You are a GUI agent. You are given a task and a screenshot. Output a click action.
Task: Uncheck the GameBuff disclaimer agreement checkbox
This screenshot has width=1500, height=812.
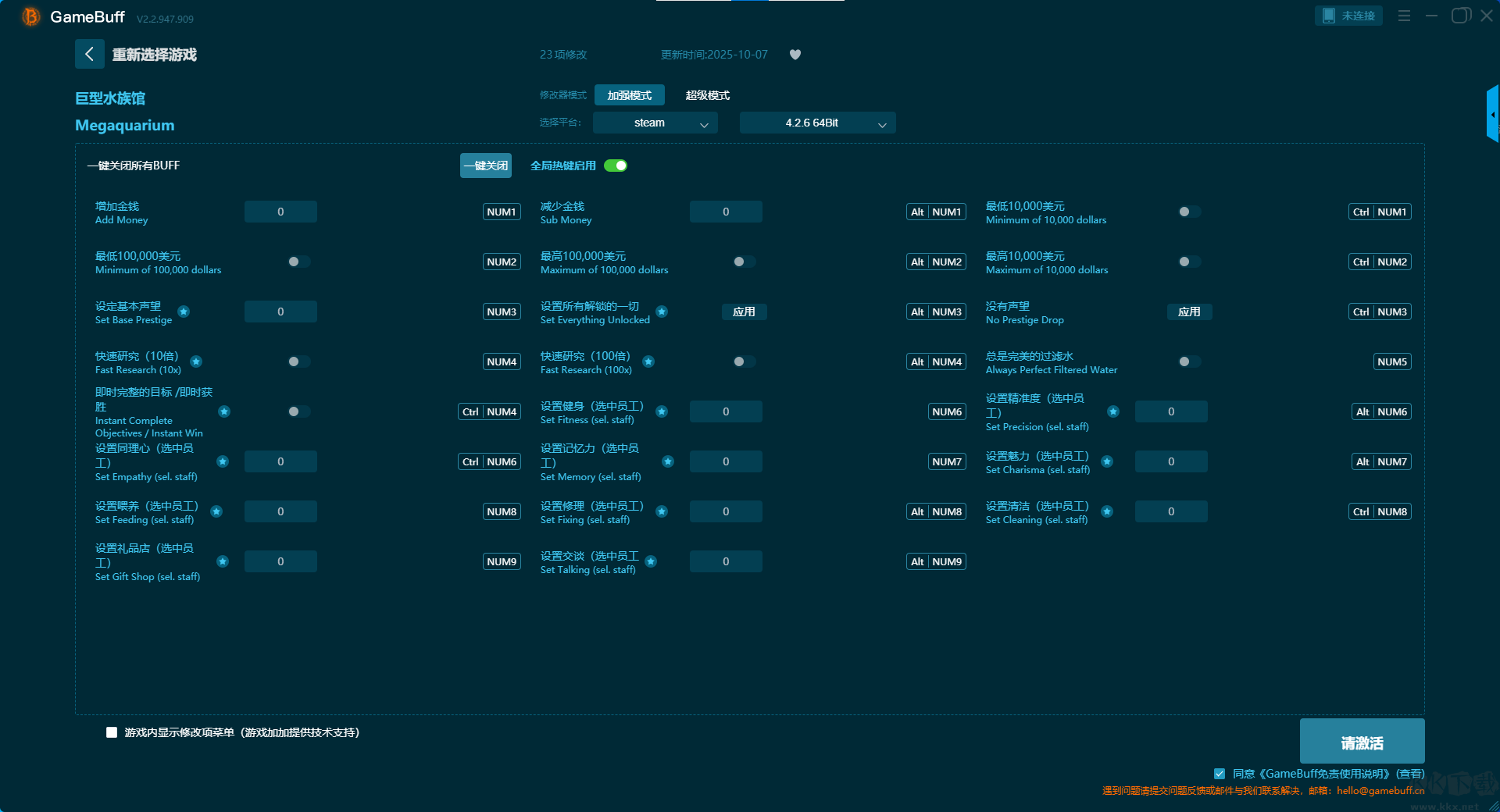1220,774
